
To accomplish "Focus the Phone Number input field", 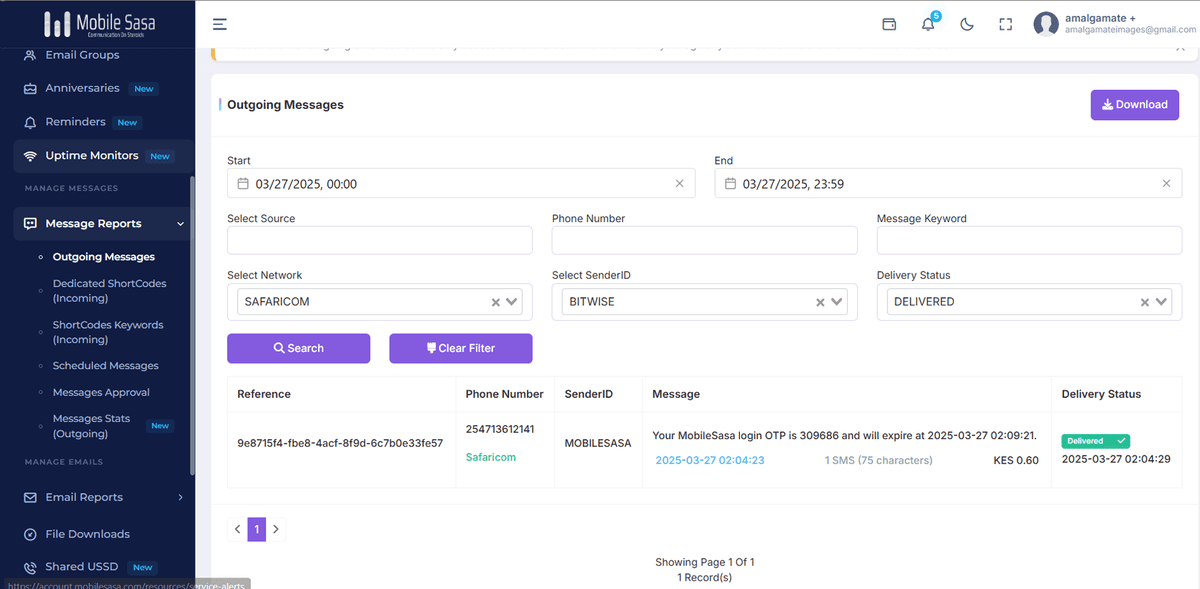I will (x=705, y=240).
